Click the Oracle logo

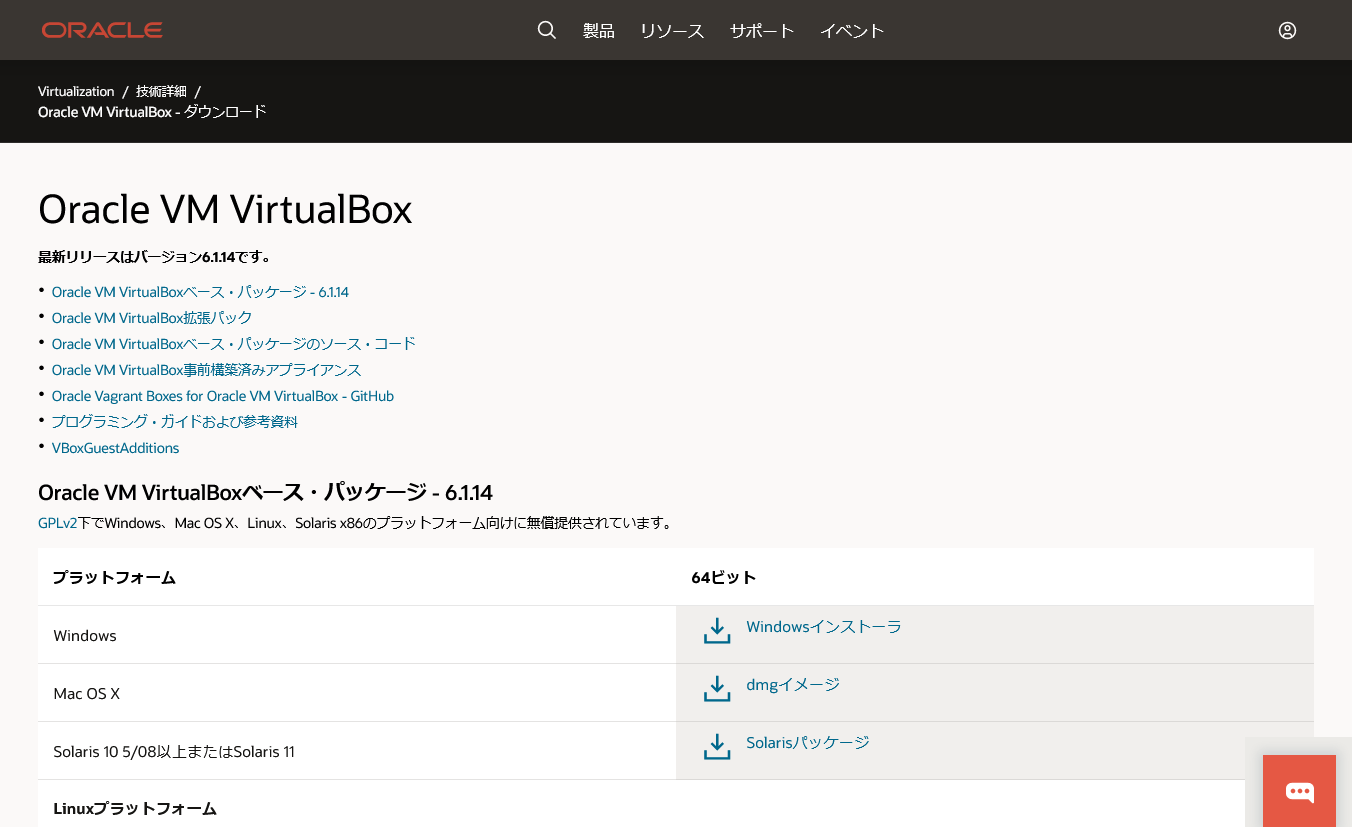point(101,29)
